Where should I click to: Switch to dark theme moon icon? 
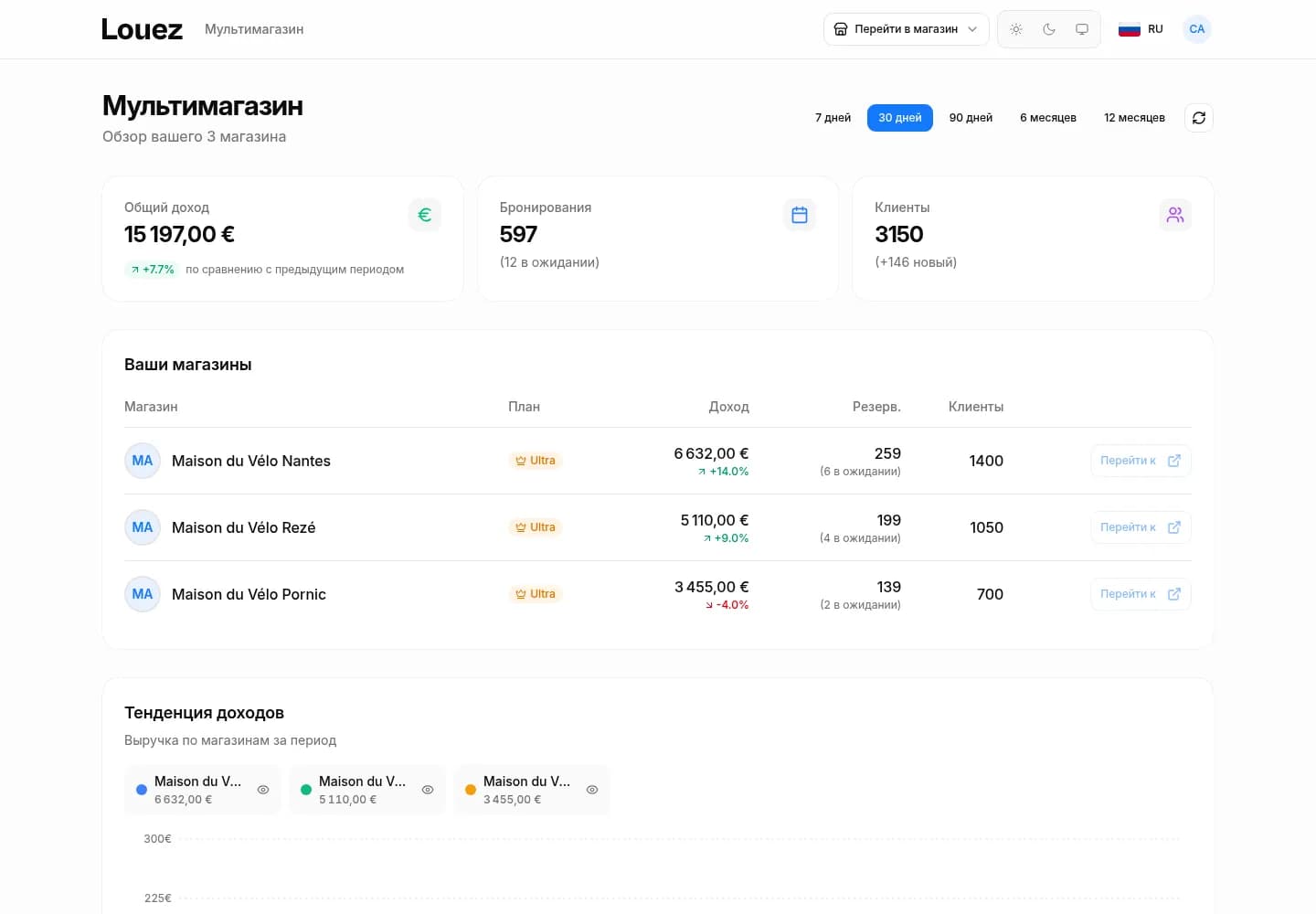pyautogui.click(x=1049, y=29)
